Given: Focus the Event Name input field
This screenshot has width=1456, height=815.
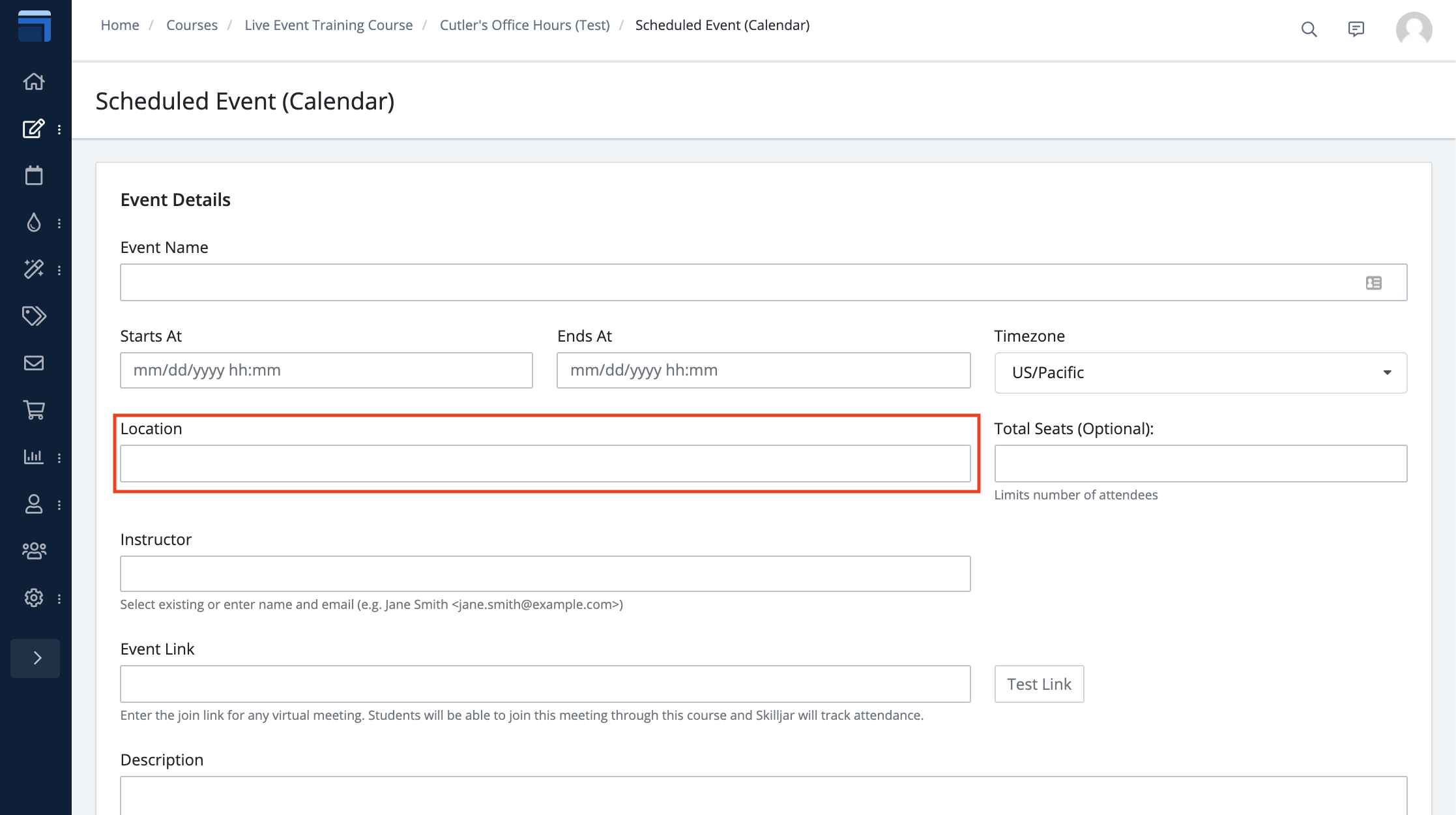Looking at the screenshot, I should pyautogui.click(x=763, y=282).
